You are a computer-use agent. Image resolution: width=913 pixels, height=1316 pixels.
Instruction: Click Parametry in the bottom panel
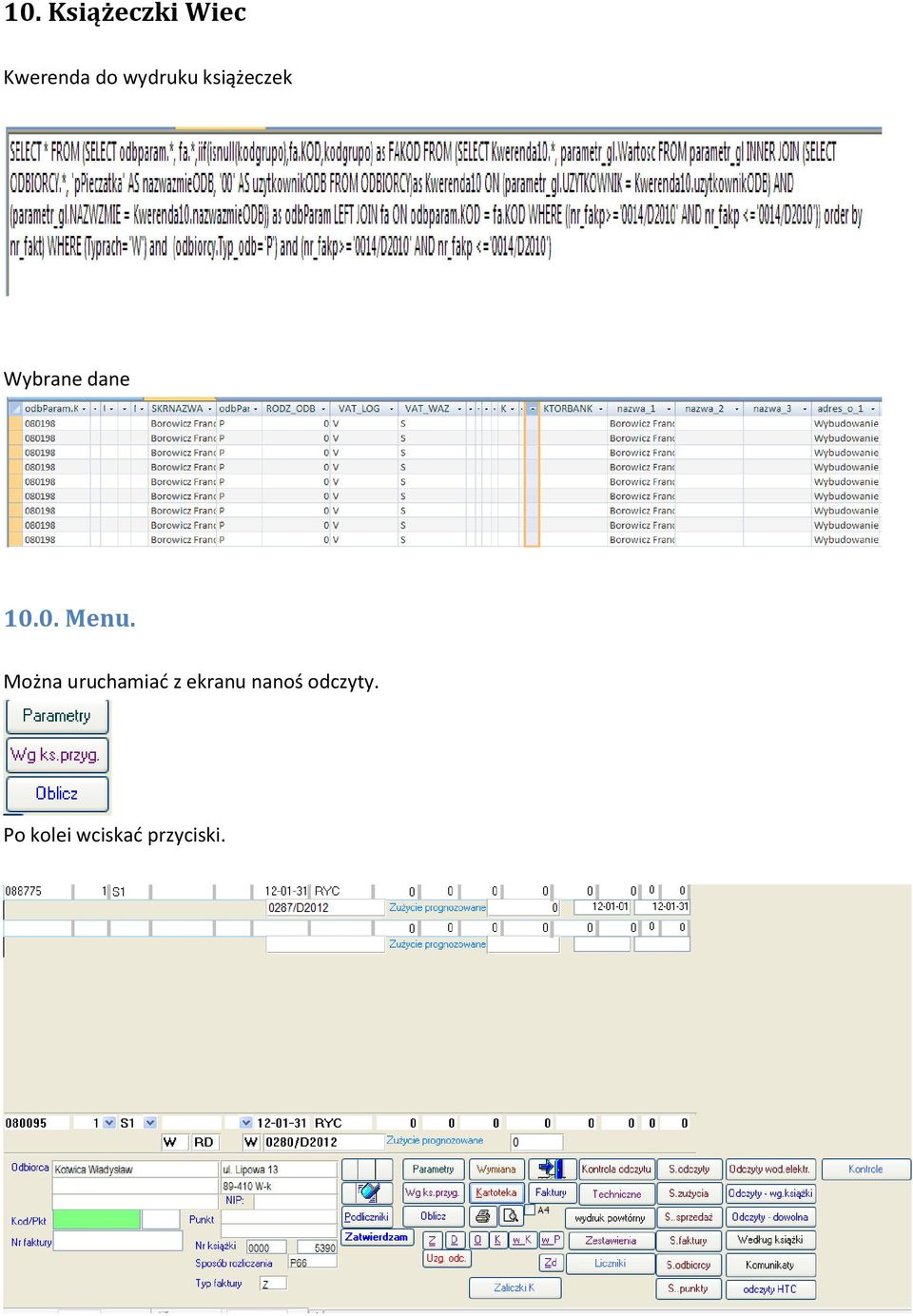(433, 1169)
